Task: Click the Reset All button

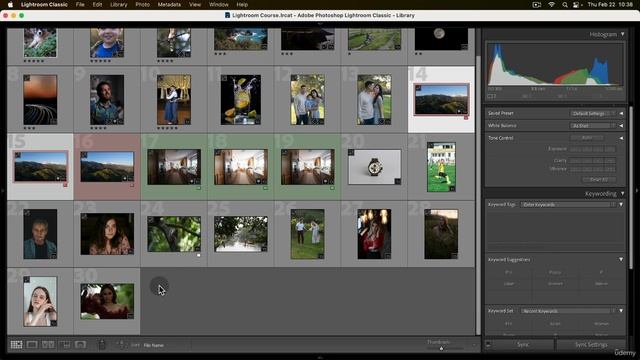Action: (x=599, y=180)
